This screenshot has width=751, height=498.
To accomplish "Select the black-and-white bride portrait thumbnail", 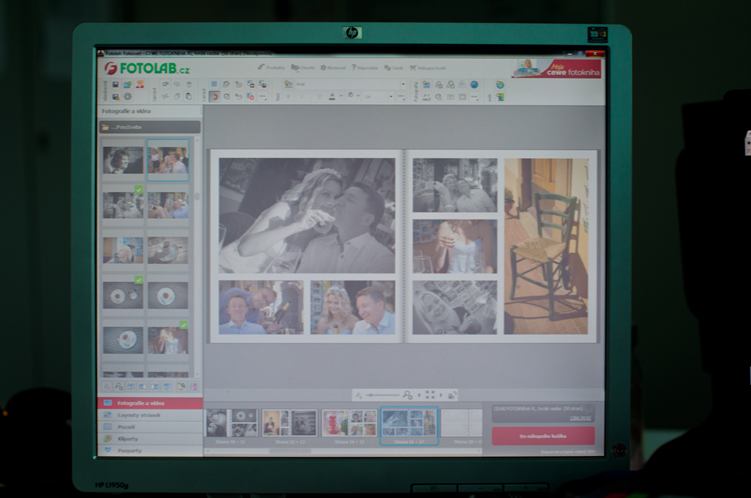I will point(123,160).
